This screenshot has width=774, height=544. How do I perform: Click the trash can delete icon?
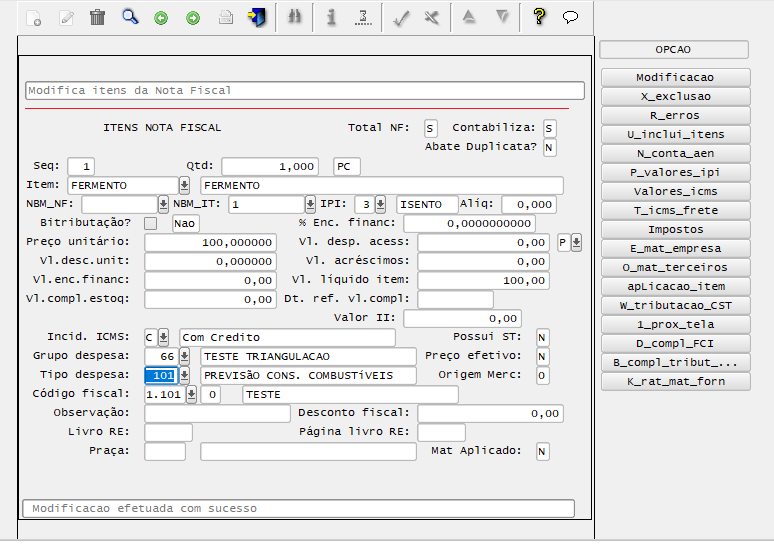pos(98,18)
